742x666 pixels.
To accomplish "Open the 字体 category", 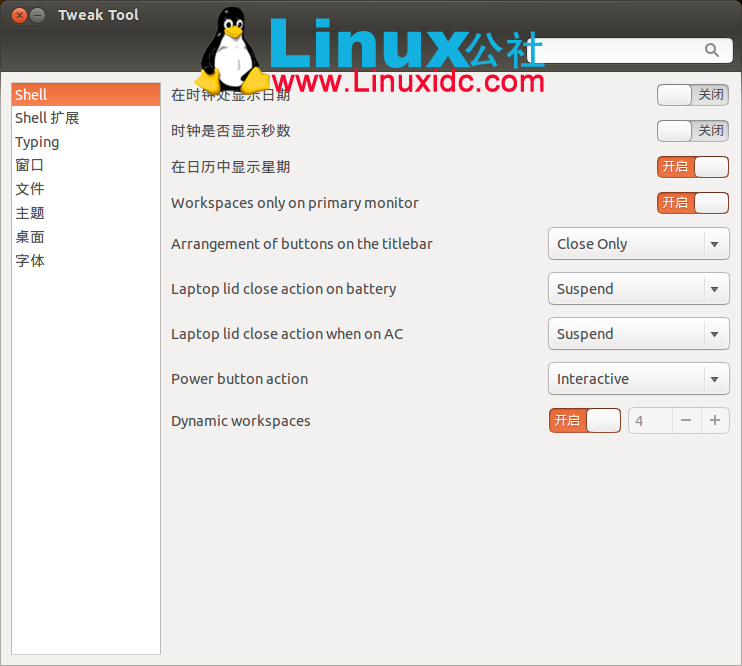I will (x=86, y=260).
